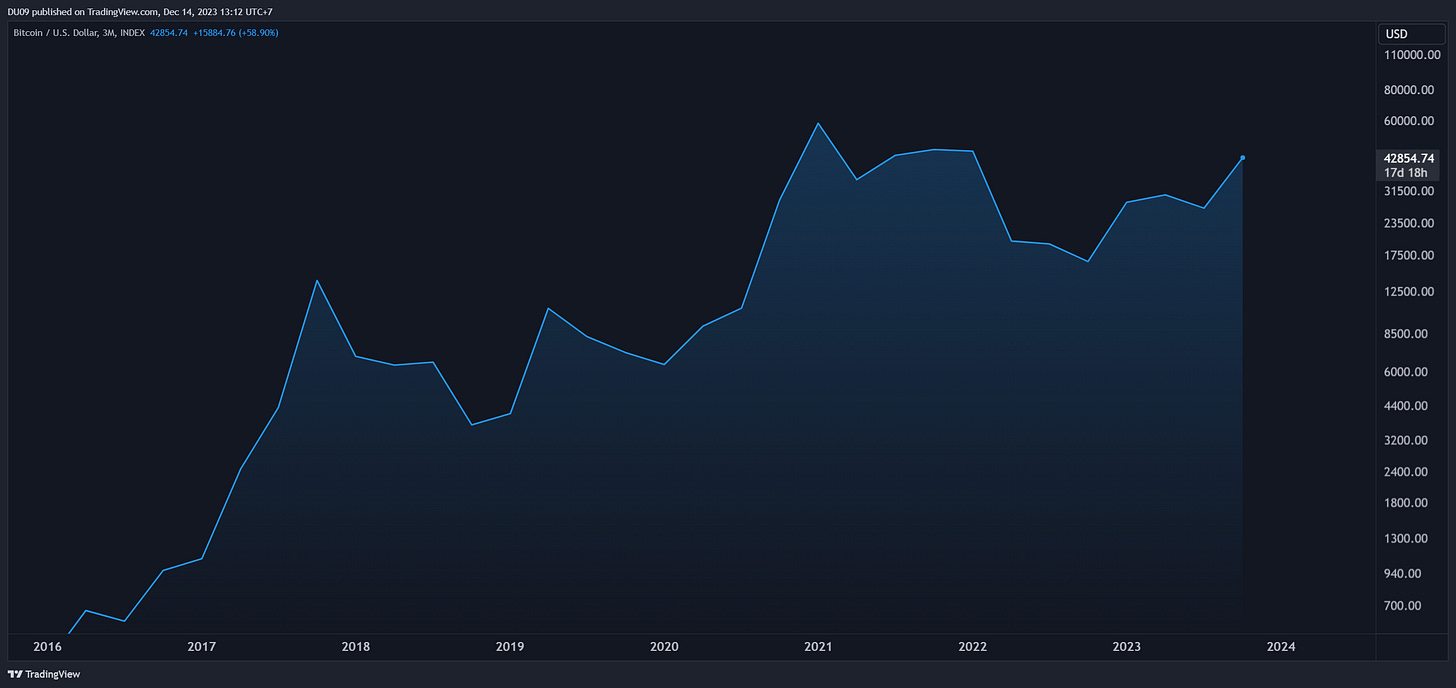
Task: Click the 2017 label on the time axis
Action: (x=202, y=647)
